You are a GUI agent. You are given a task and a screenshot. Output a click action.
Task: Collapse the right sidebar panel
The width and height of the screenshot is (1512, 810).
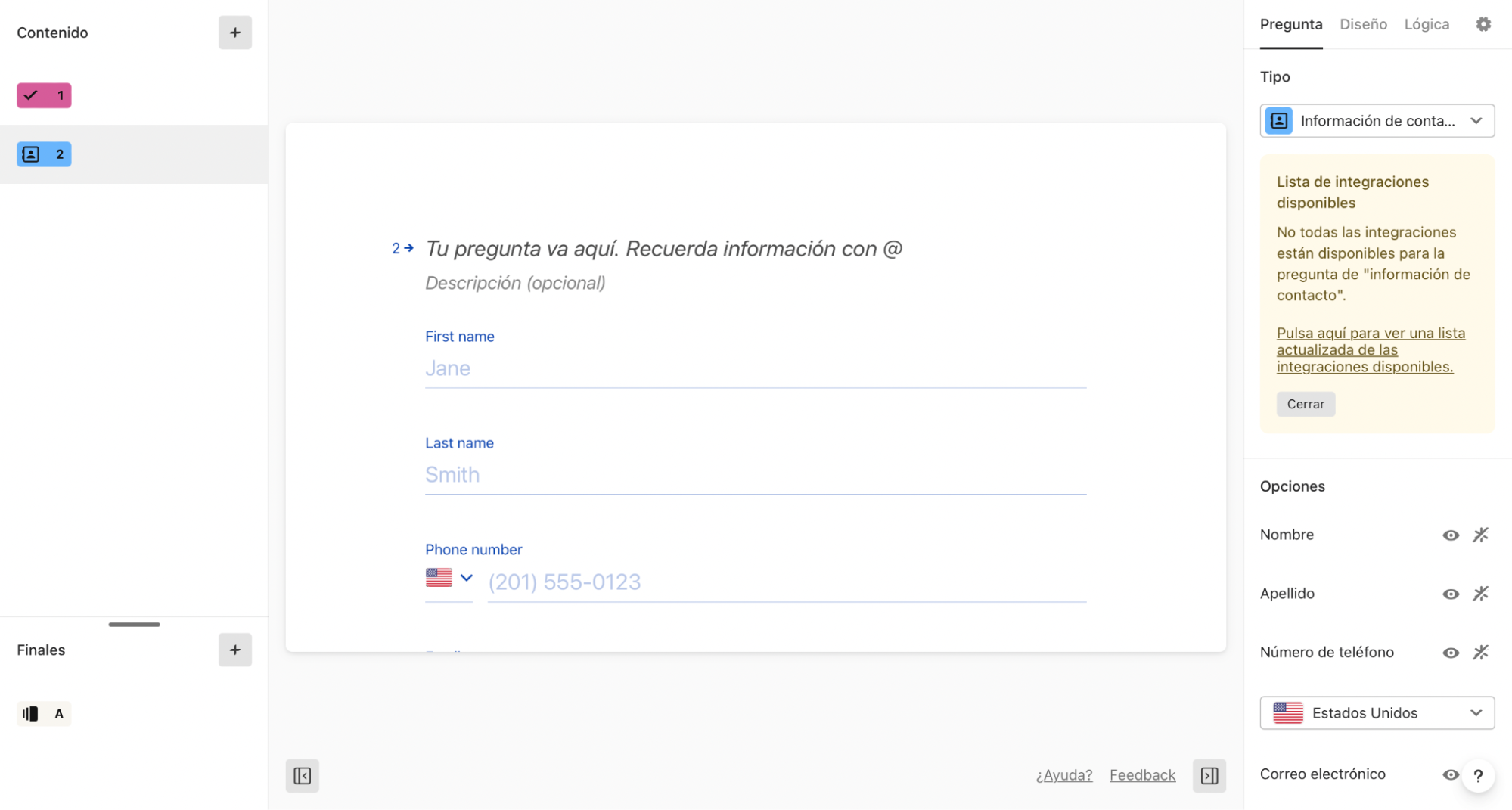[1209, 775]
